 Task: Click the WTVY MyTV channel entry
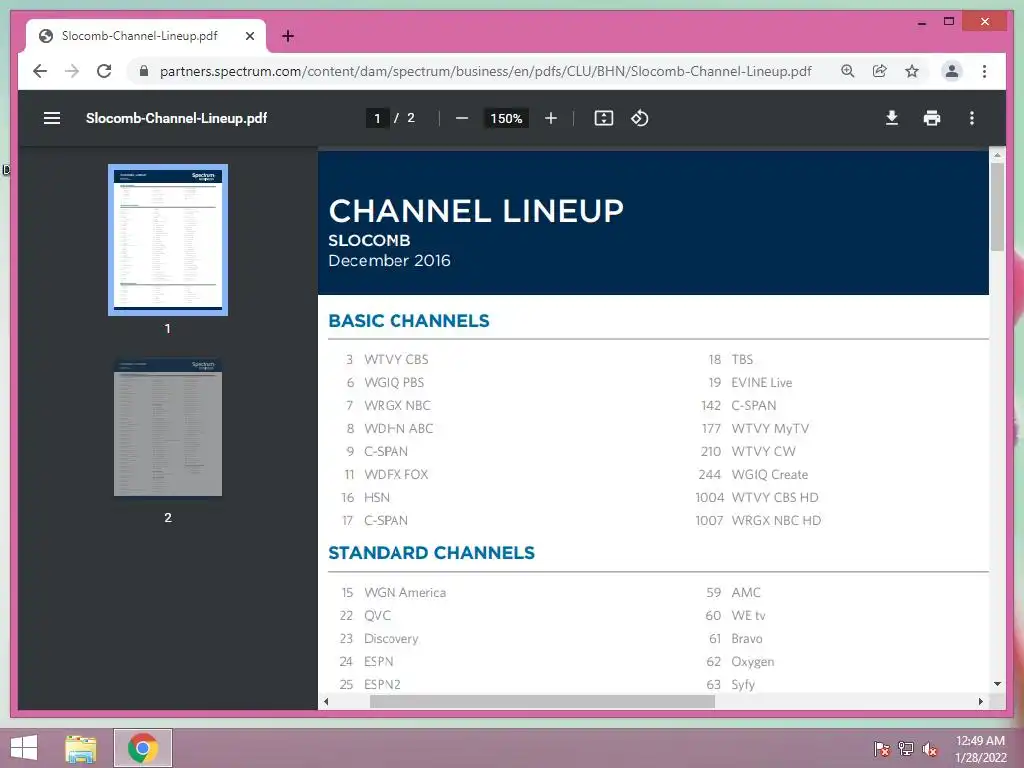[x=756, y=428]
